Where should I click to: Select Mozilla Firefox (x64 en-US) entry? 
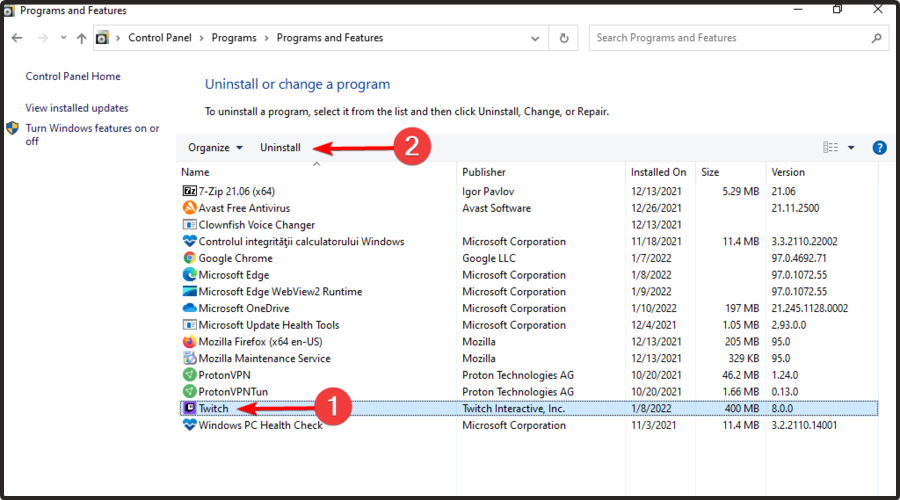pos(260,342)
